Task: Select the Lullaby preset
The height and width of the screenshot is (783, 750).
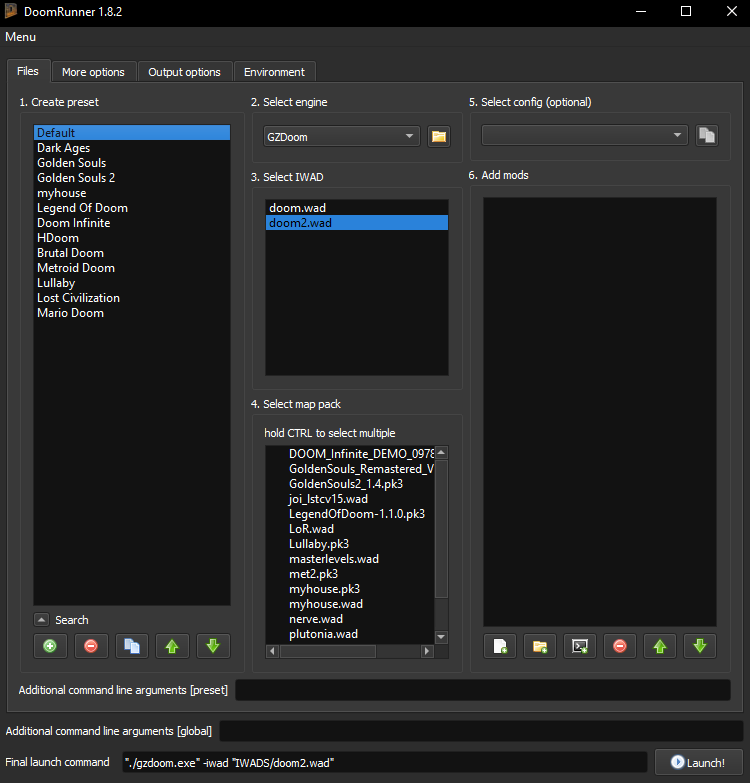Action: tap(132, 283)
